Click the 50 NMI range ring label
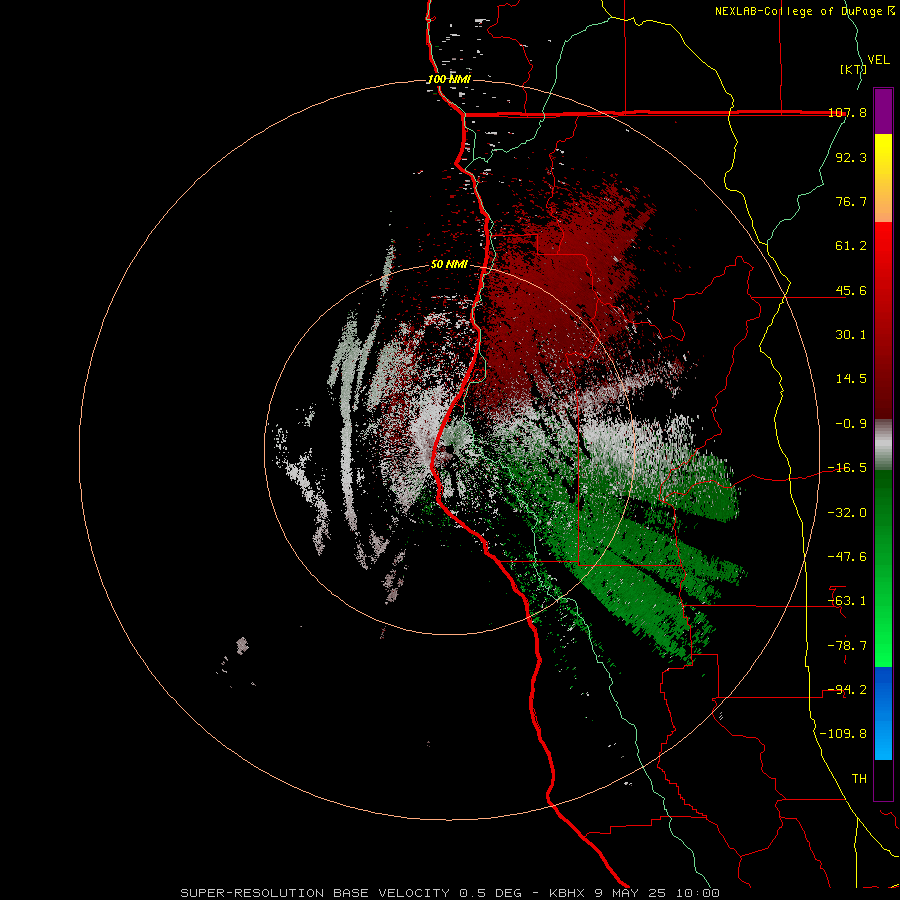900x900 pixels. [449, 265]
